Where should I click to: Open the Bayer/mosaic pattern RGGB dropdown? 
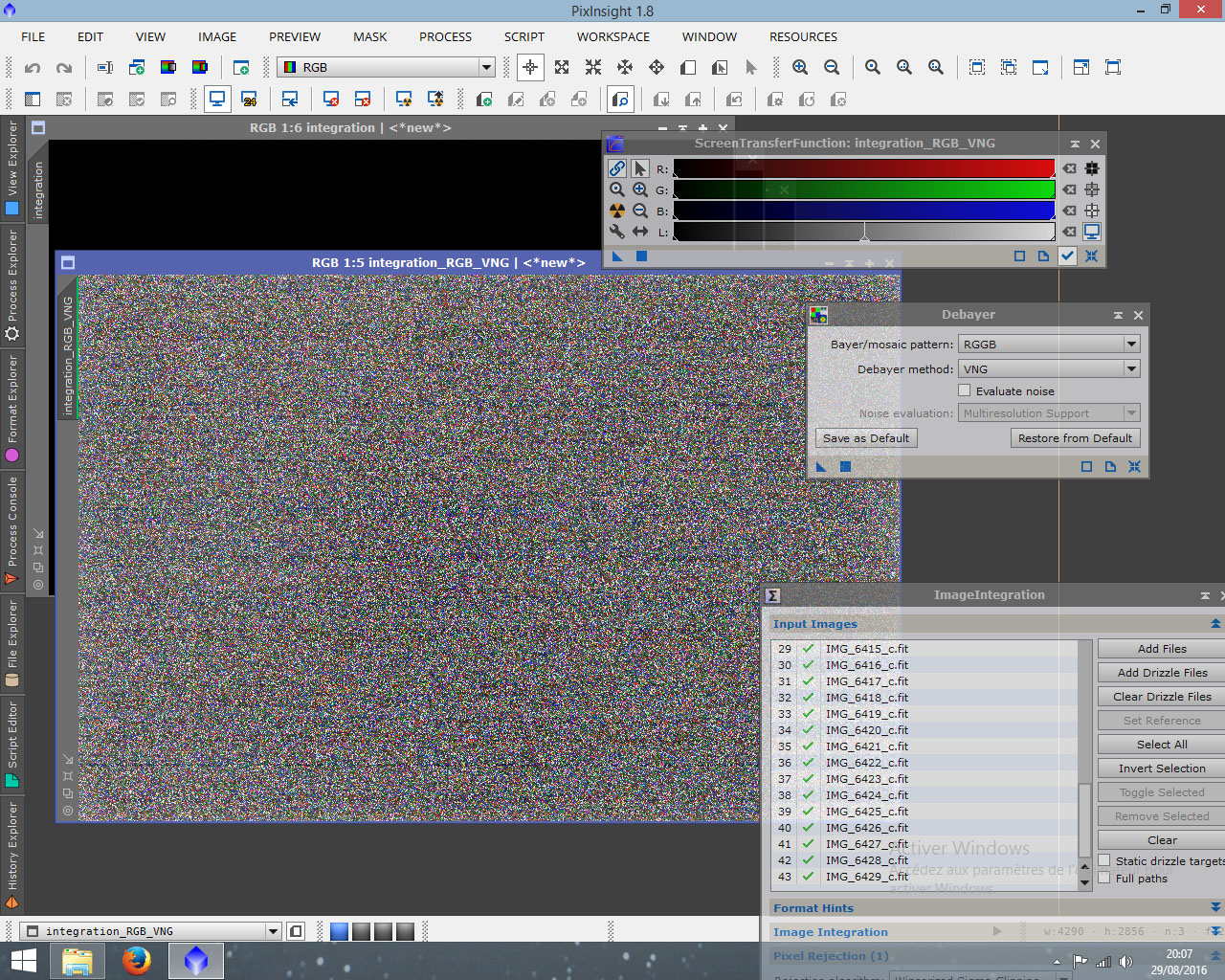click(x=1050, y=344)
